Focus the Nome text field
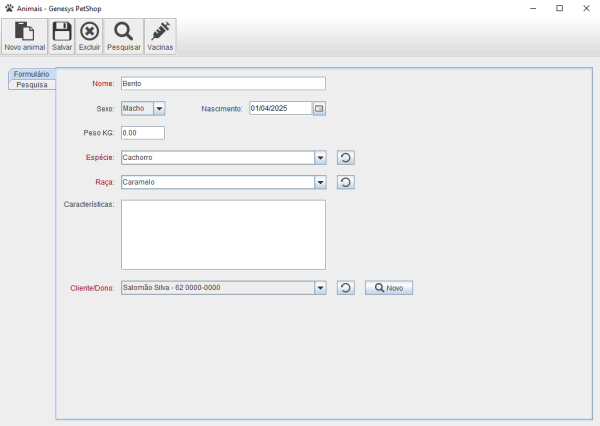 pyautogui.click(x=223, y=84)
